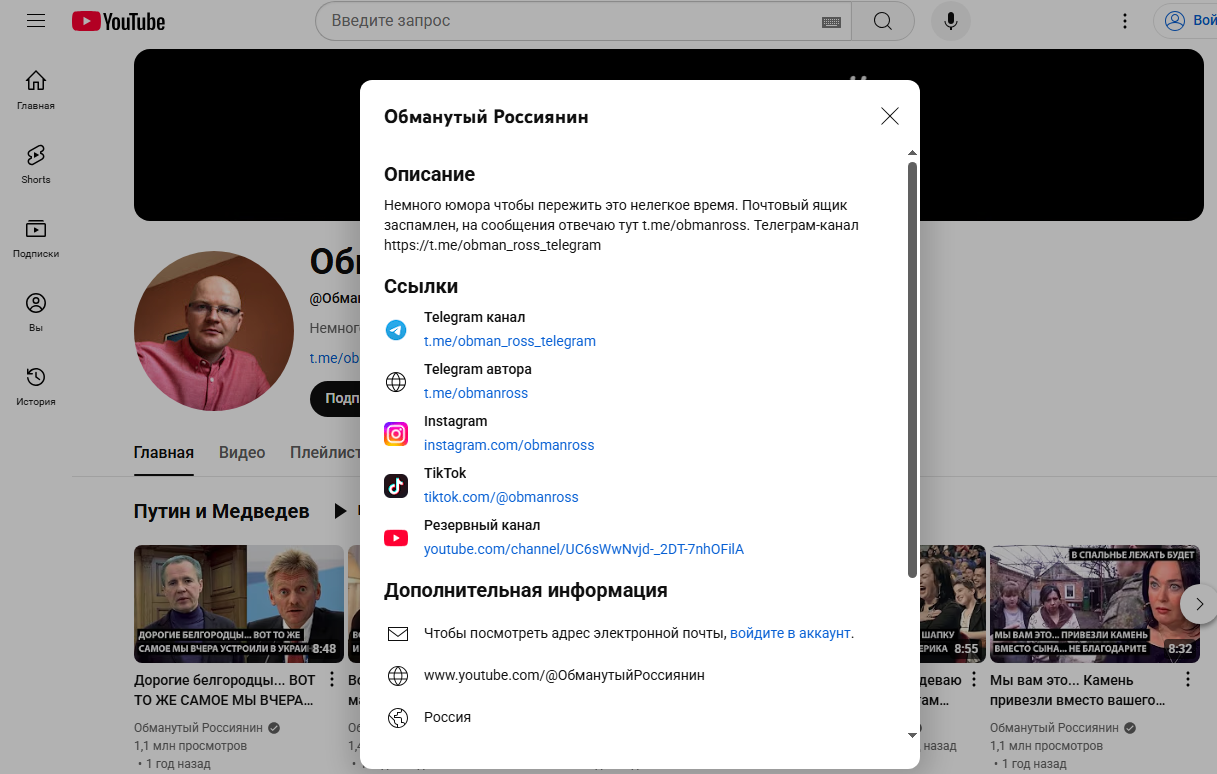Click the globe icon beside the channel URL

coord(398,676)
